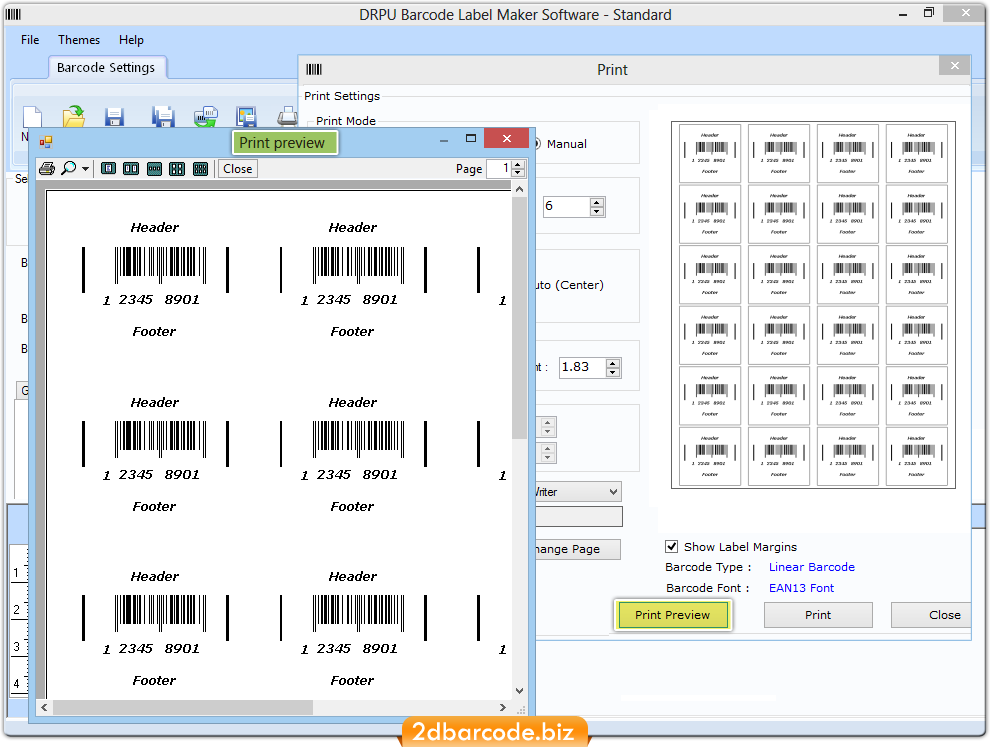Click the barcode icon in the Print dialog title bar
990x747 pixels.
click(314, 69)
